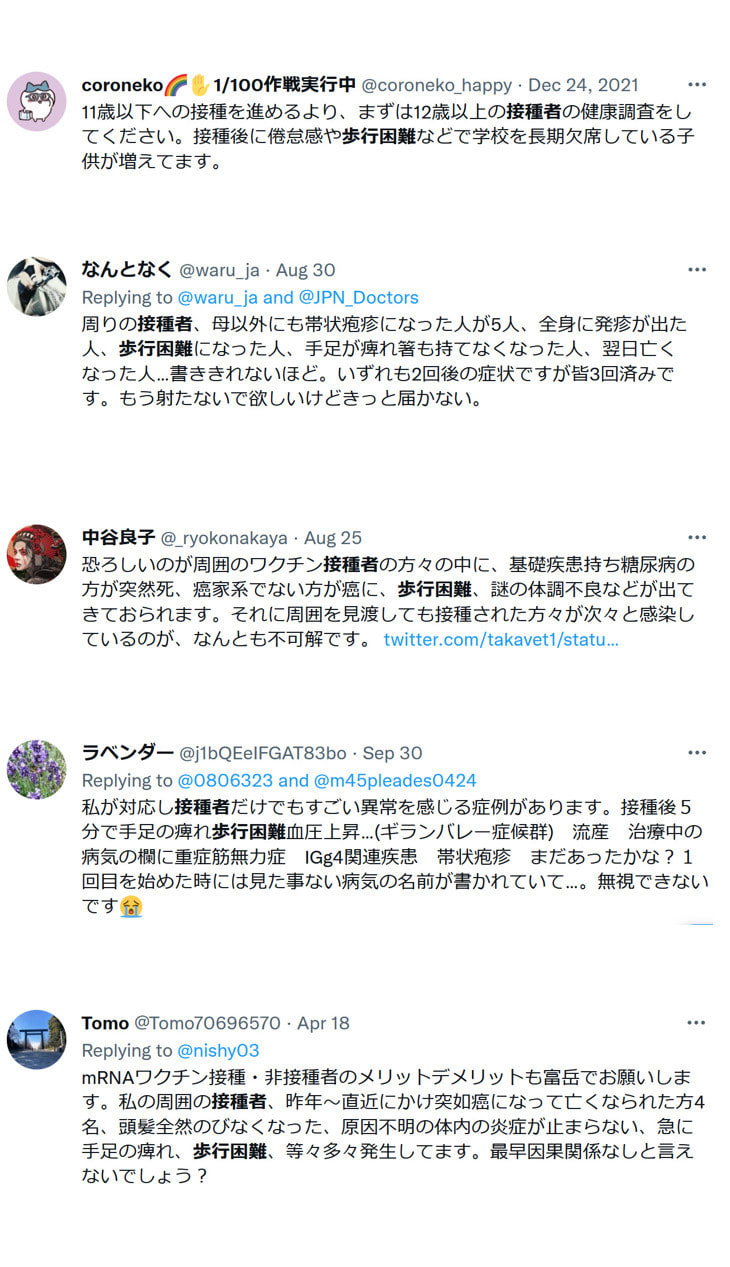This screenshot has width=730, height=1267.
Task: Open more options on ラベンダー tweet
Action: (x=697, y=753)
